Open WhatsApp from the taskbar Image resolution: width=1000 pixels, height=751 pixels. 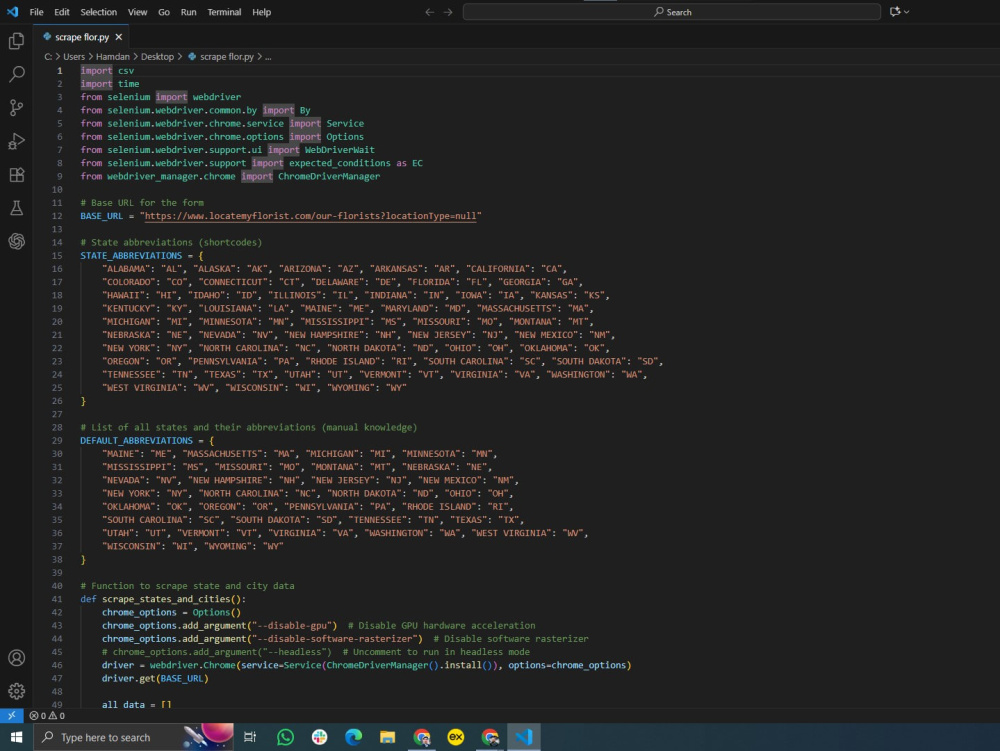pyautogui.click(x=285, y=737)
